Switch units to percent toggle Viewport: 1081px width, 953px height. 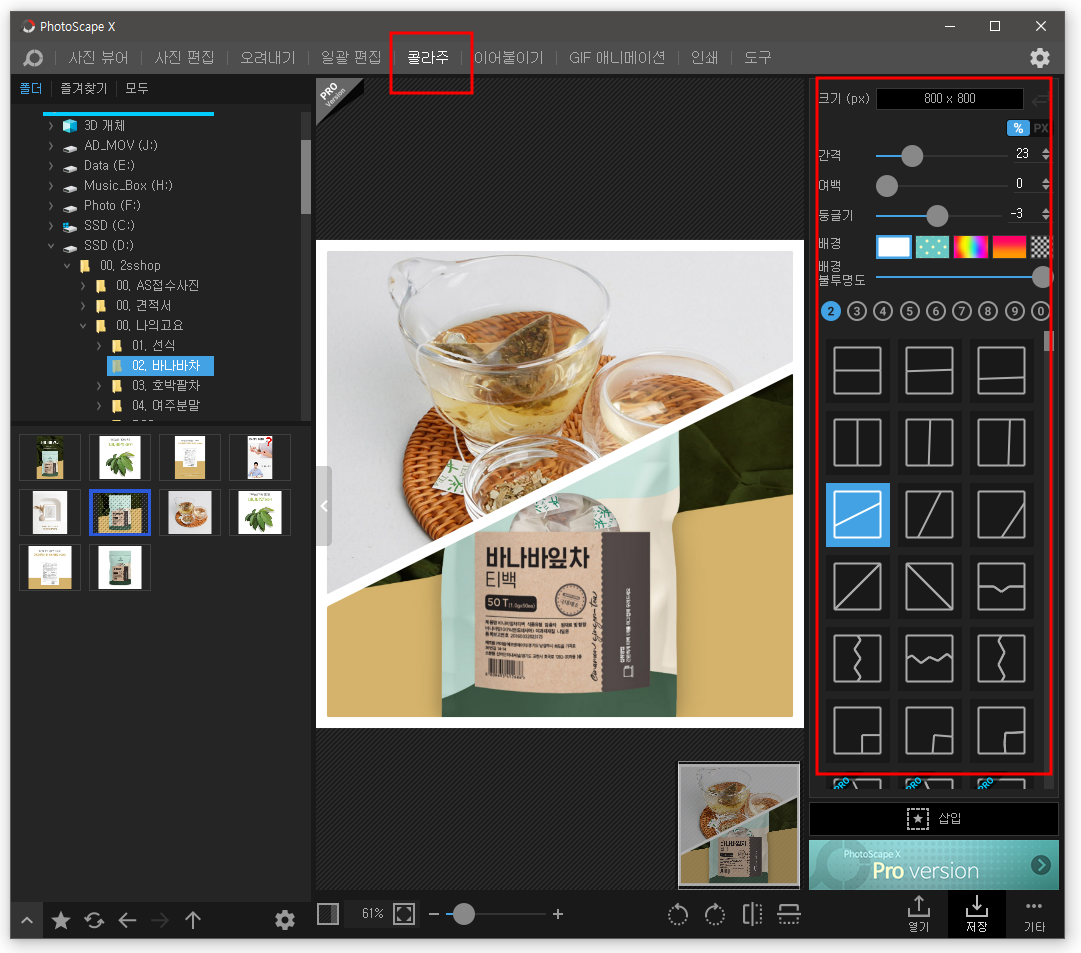coord(1018,128)
